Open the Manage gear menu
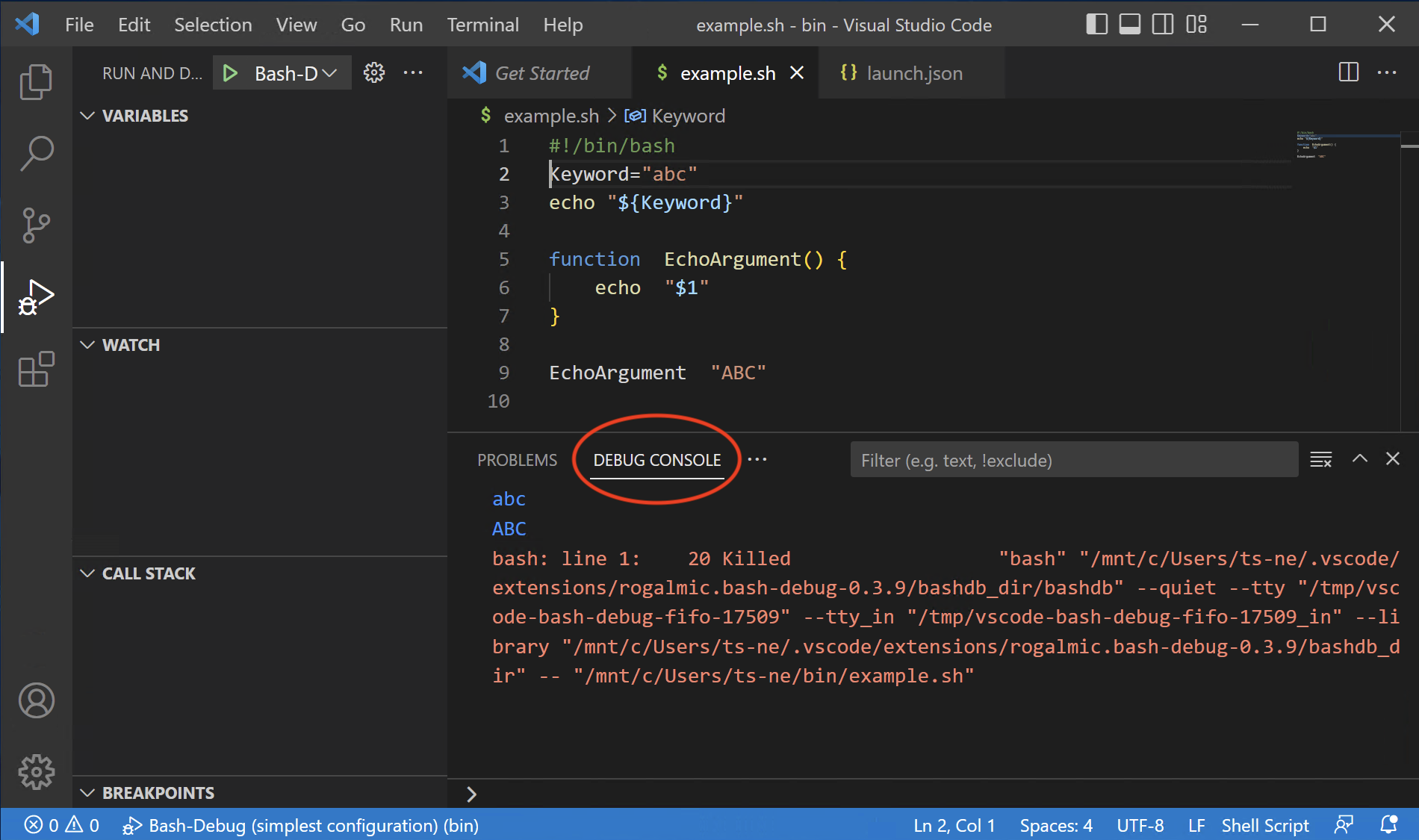 pos(35,772)
